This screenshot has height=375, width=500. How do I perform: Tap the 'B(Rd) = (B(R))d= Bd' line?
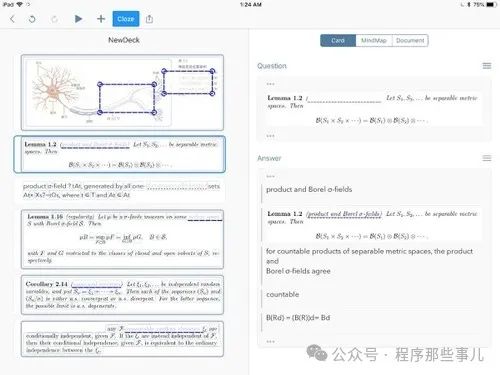(x=298, y=318)
